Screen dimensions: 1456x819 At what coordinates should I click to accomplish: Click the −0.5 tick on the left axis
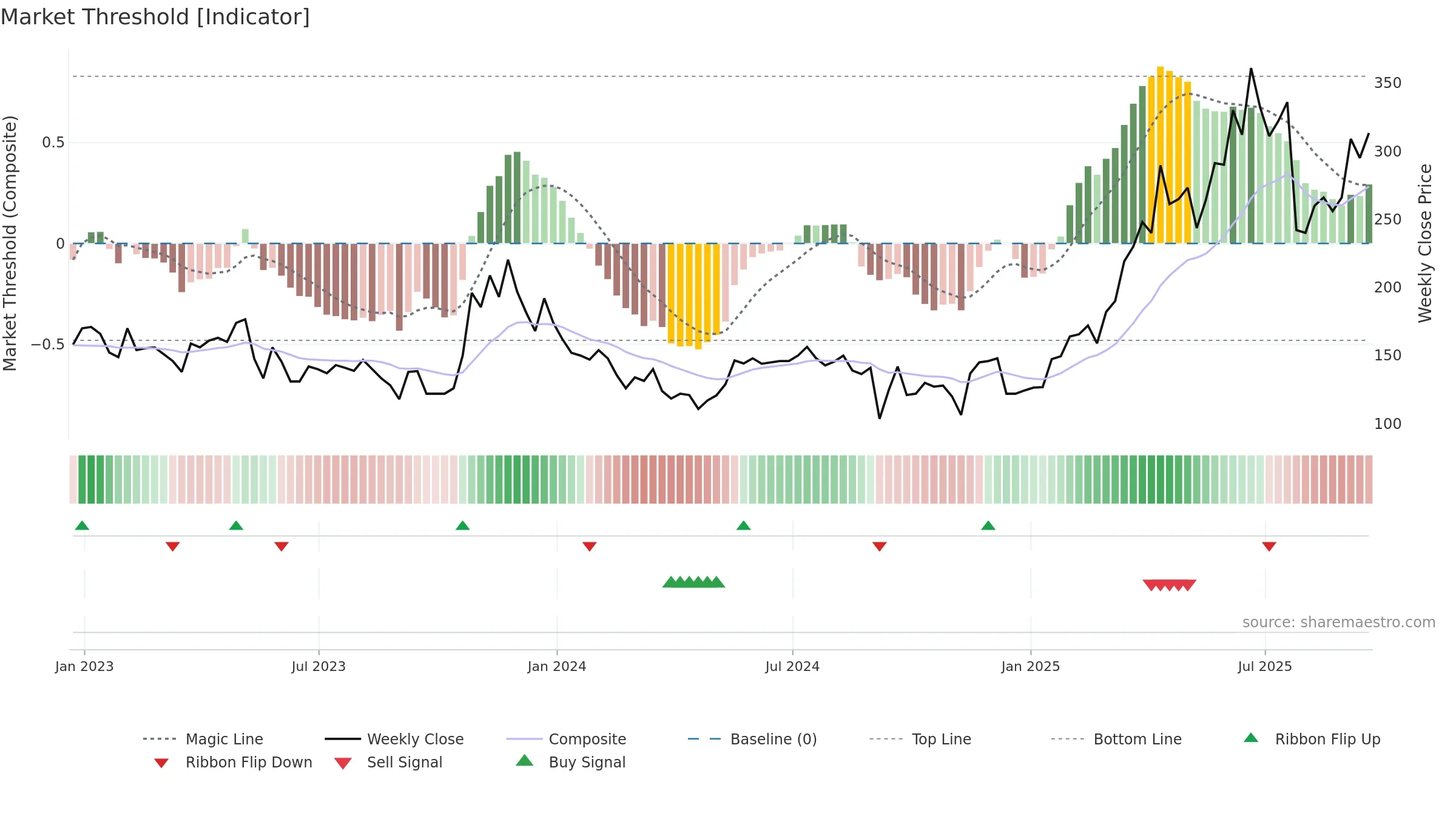point(48,345)
